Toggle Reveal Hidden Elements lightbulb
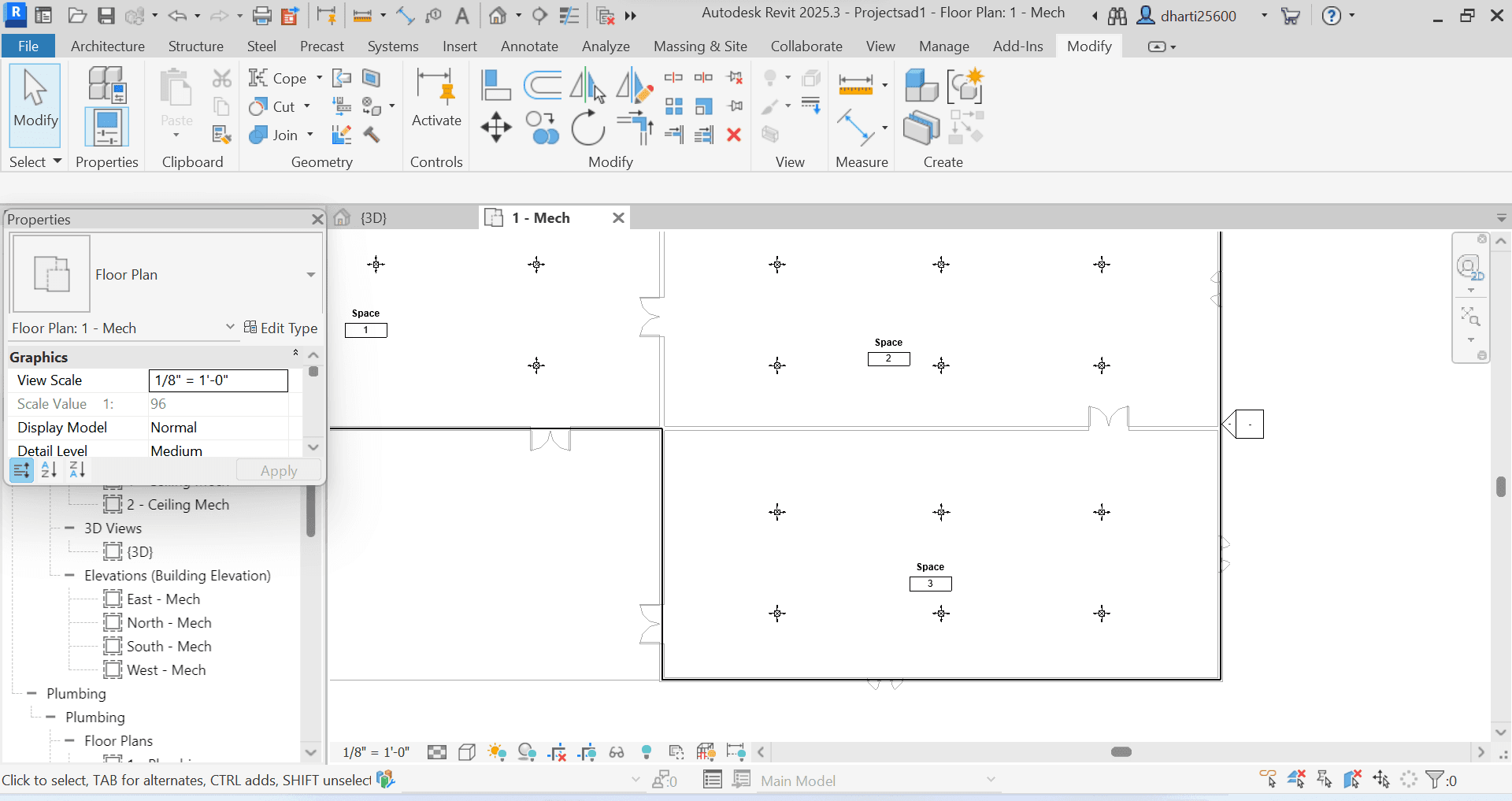Screen dimensions: 1512x801 [x=647, y=752]
